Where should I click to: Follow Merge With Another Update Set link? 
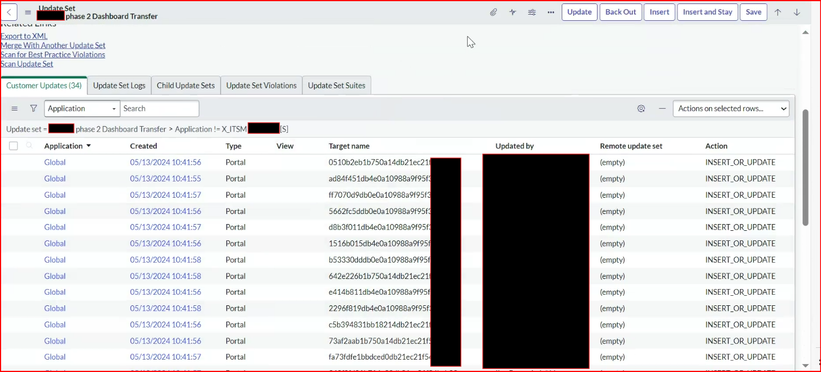(x=53, y=46)
